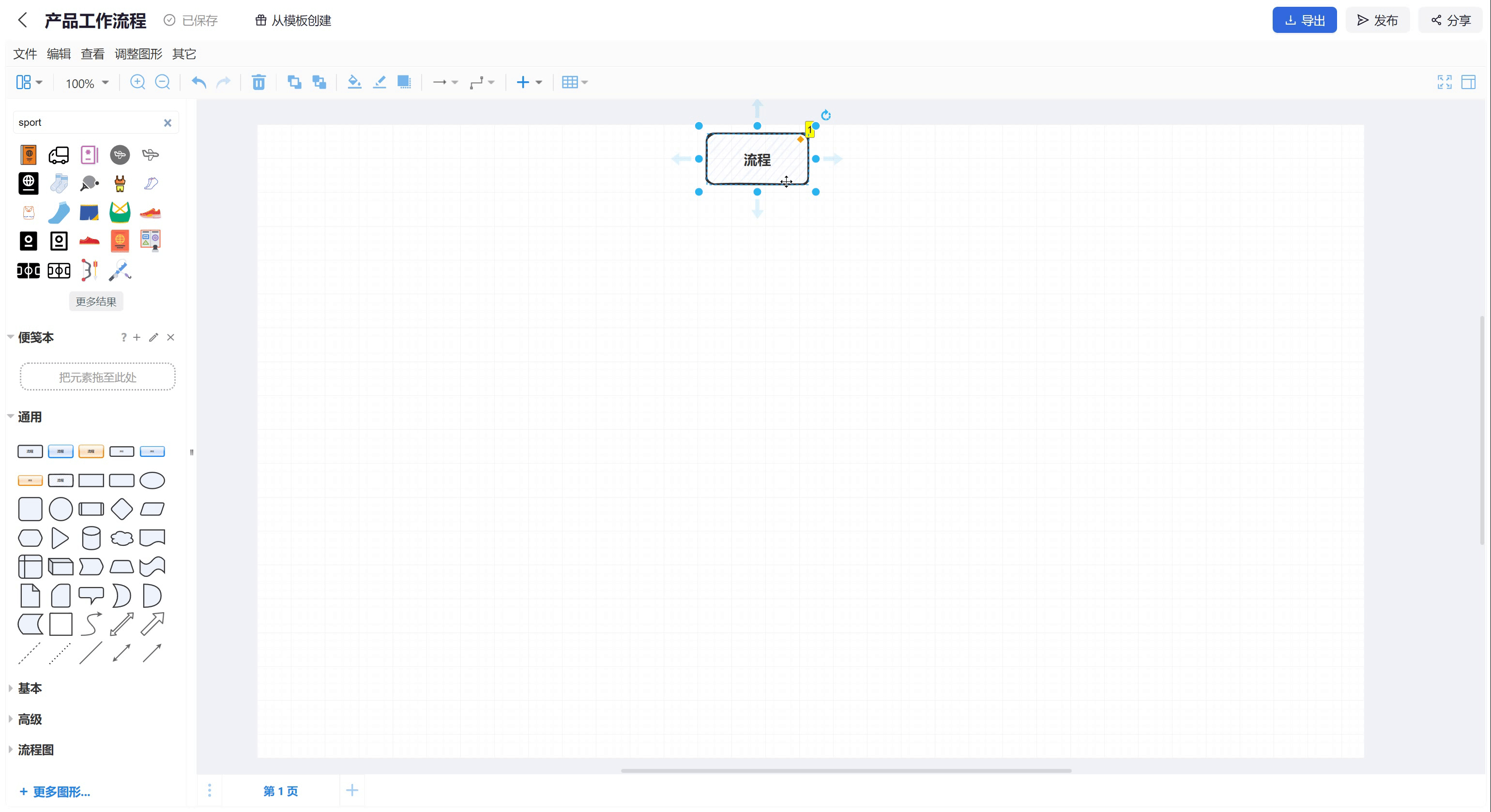
Task: Click the zoom in magnifier icon
Action: pos(137,82)
